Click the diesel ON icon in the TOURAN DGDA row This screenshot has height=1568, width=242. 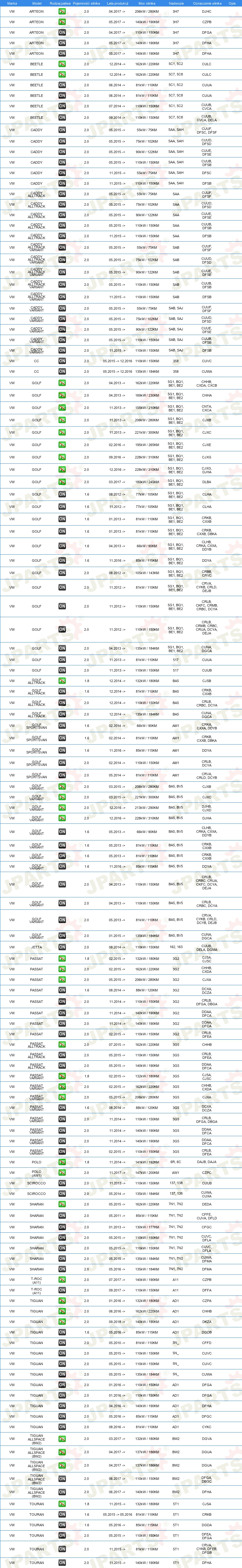62,1525
